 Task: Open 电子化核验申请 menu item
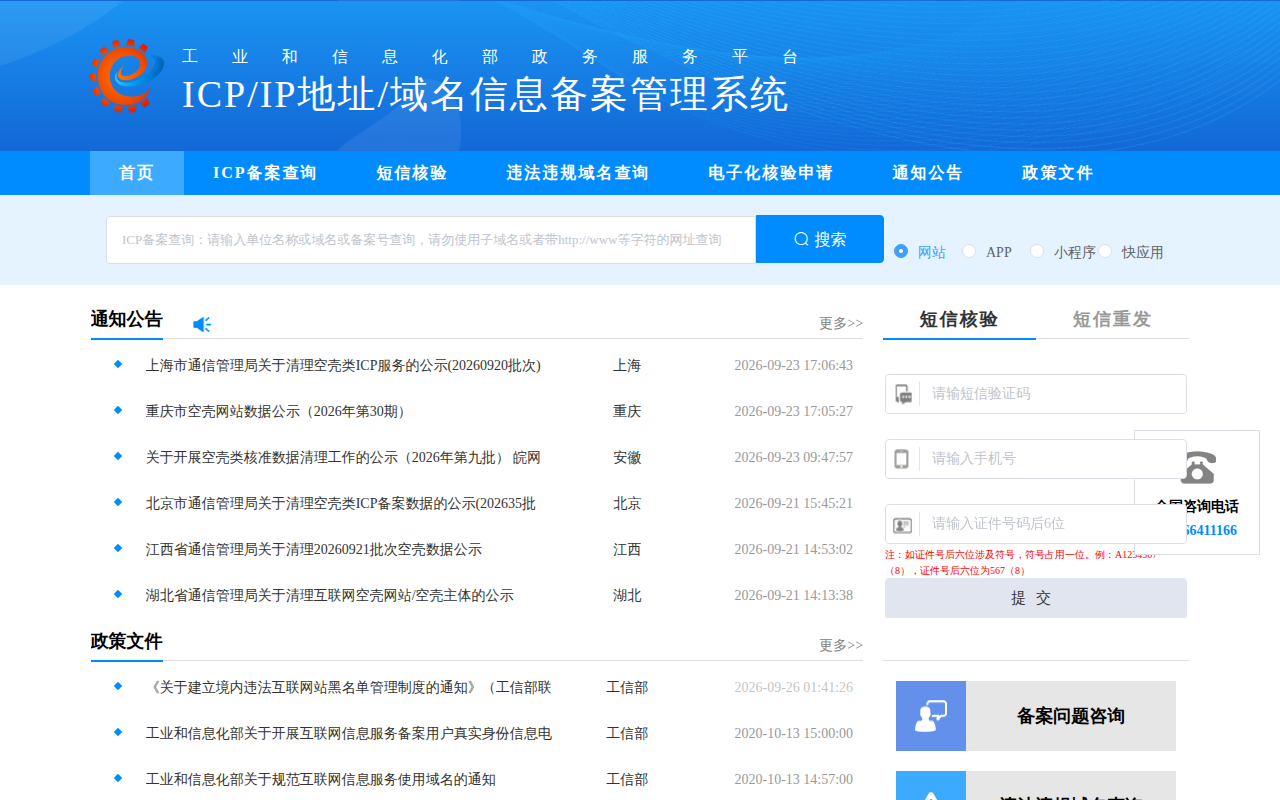[x=771, y=173]
